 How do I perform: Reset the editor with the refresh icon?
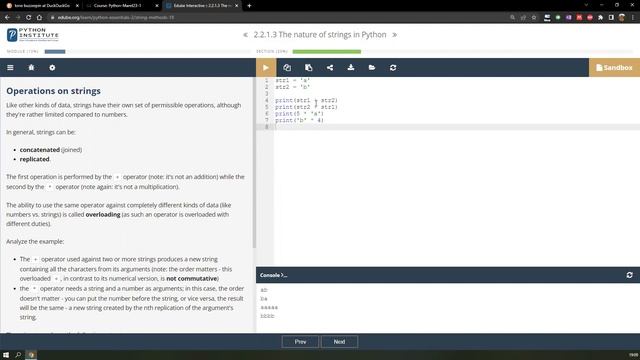[x=393, y=68]
